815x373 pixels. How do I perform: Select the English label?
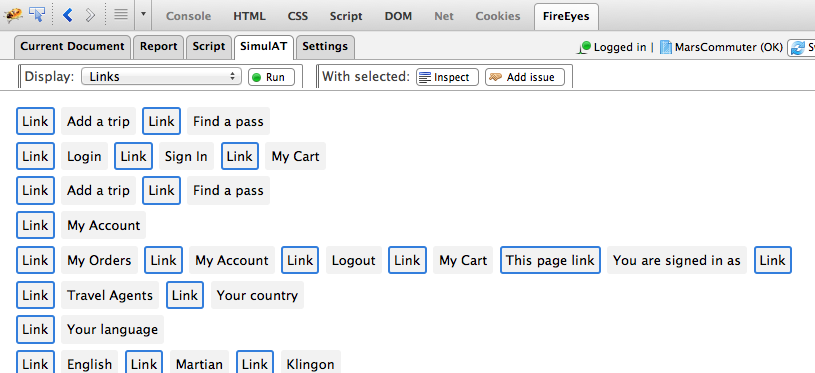89,363
